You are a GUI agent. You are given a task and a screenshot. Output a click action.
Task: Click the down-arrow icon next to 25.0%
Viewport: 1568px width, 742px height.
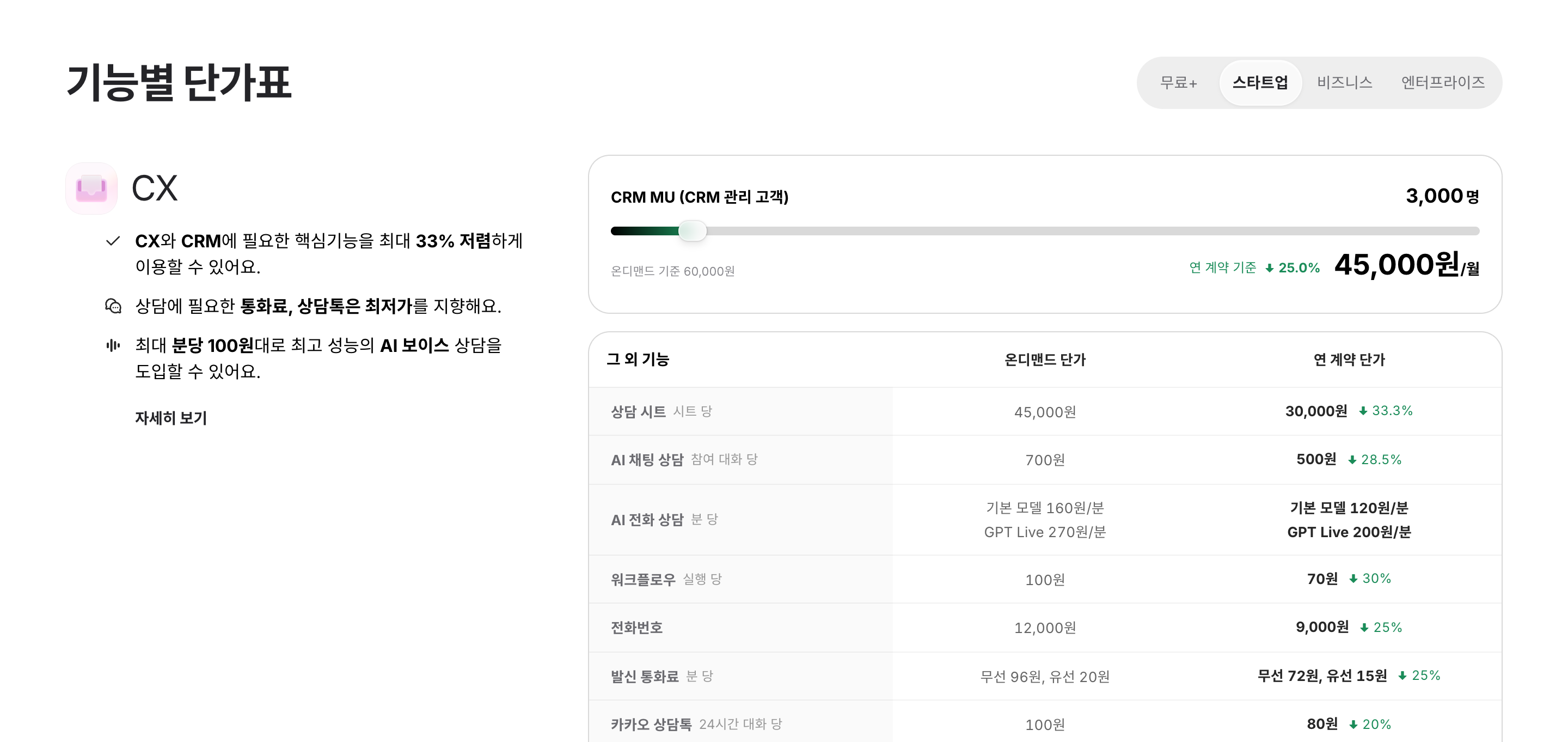coord(1269,268)
